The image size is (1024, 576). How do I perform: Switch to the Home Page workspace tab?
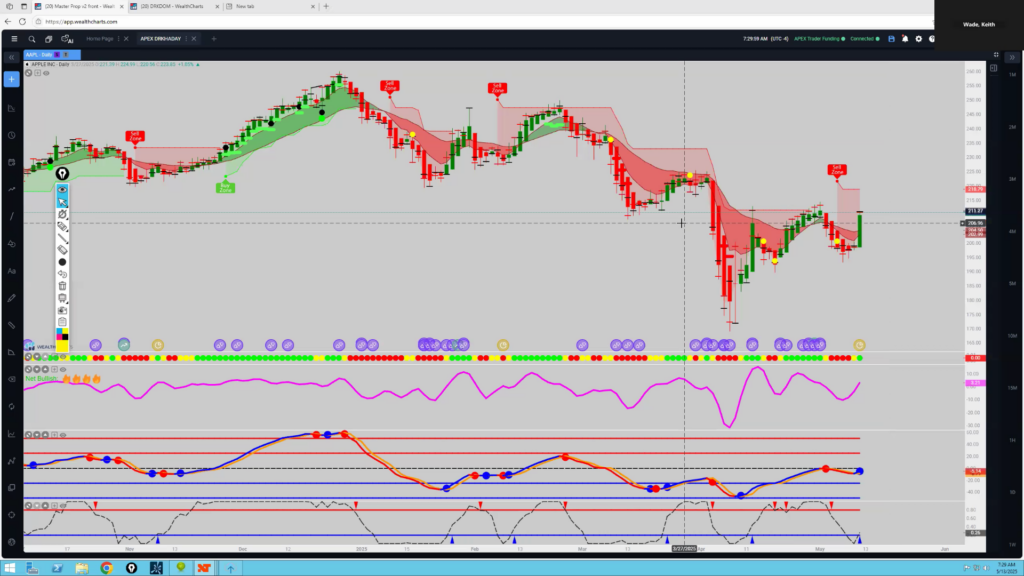pyautogui.click(x=100, y=39)
